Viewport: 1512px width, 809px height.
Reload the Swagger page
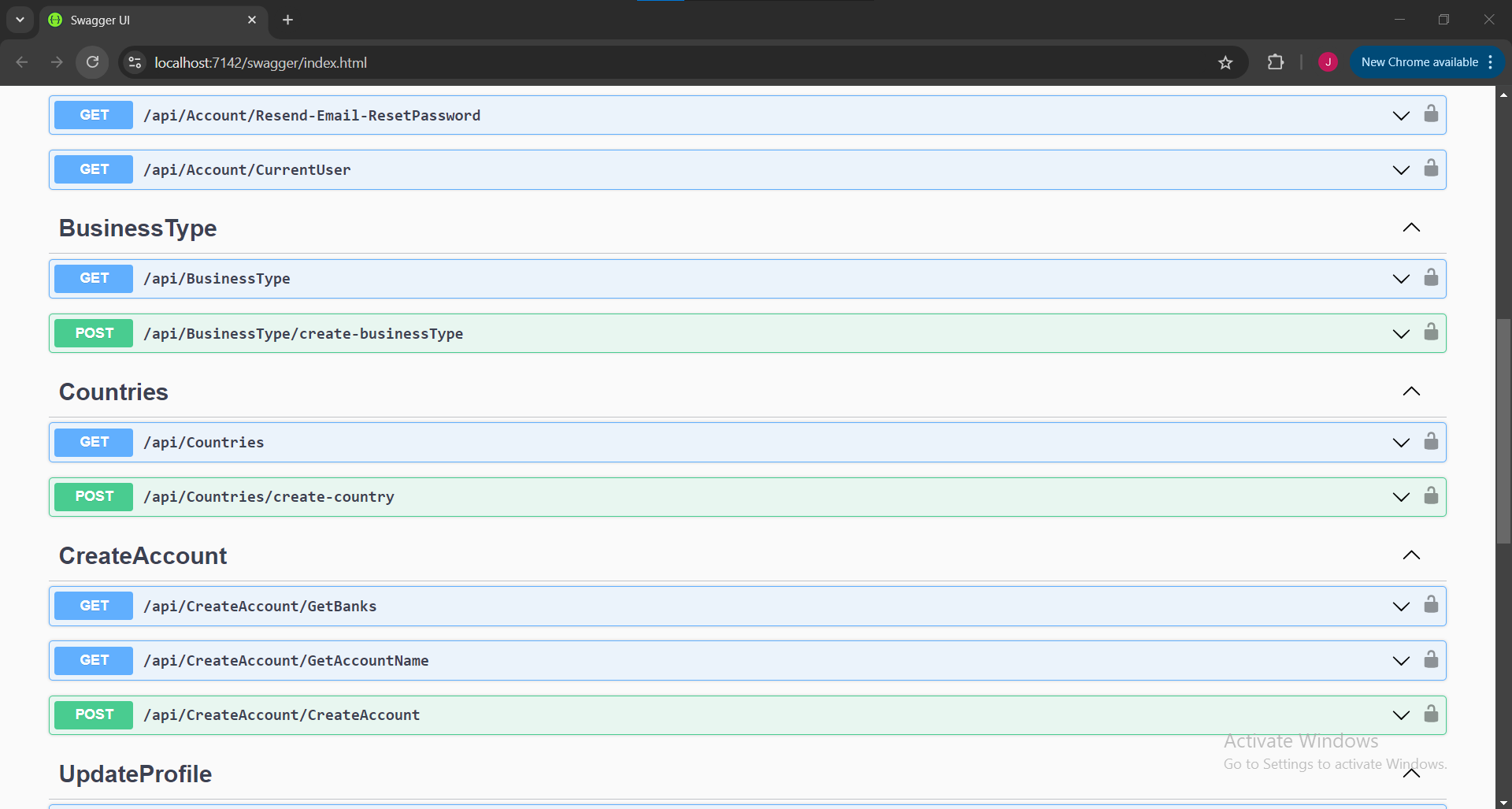coord(92,62)
